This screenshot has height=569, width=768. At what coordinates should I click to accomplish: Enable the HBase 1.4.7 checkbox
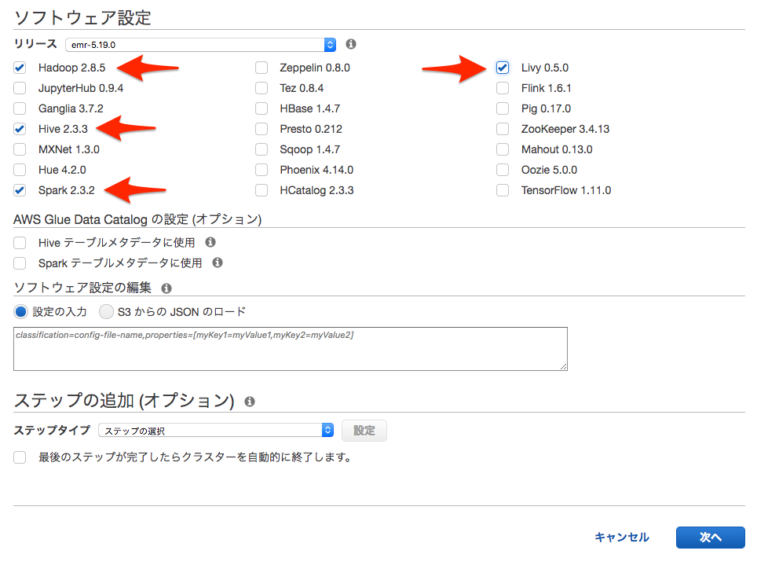pos(262,108)
